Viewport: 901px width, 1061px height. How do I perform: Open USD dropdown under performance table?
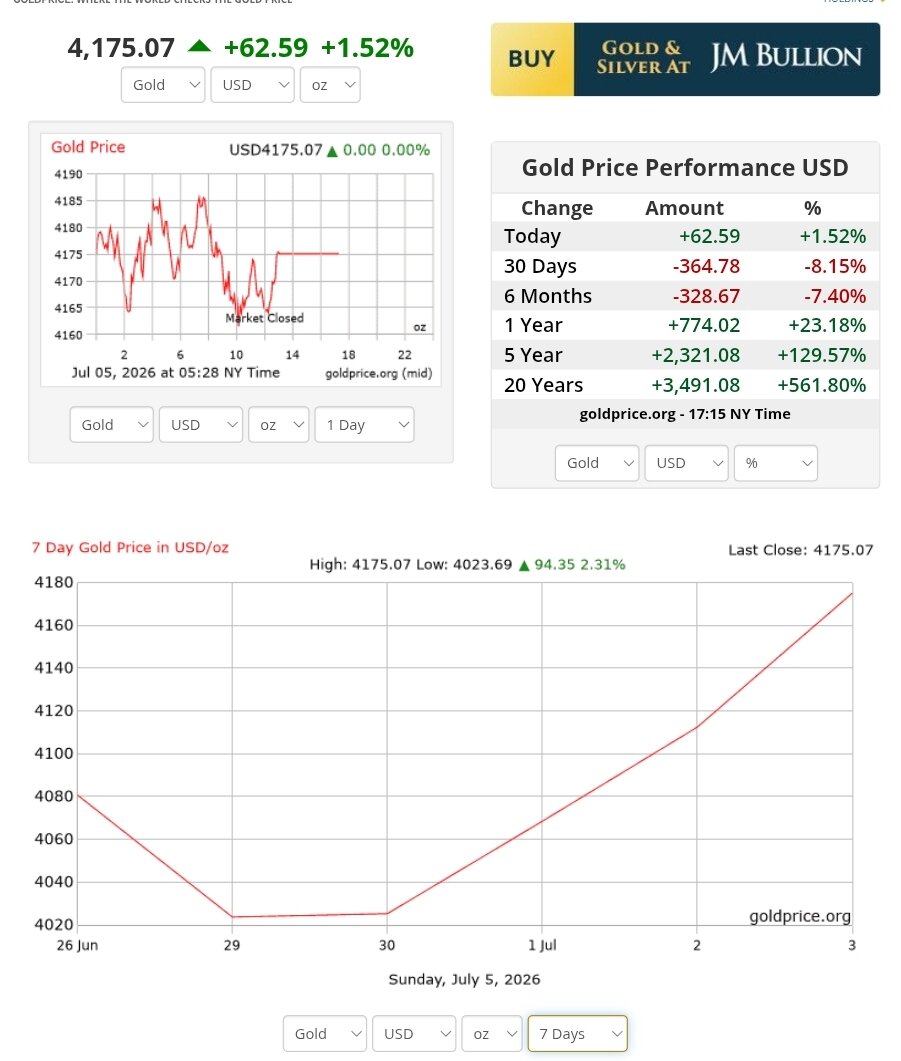(x=687, y=463)
